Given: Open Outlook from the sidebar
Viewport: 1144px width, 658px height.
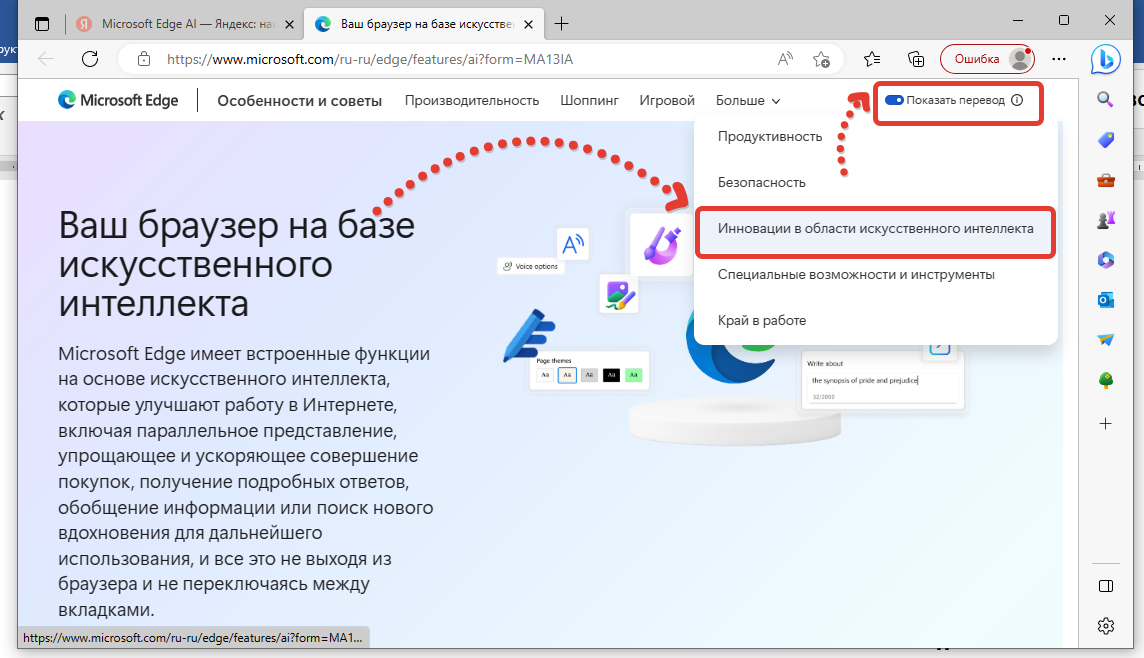Looking at the screenshot, I should pos(1105,299).
